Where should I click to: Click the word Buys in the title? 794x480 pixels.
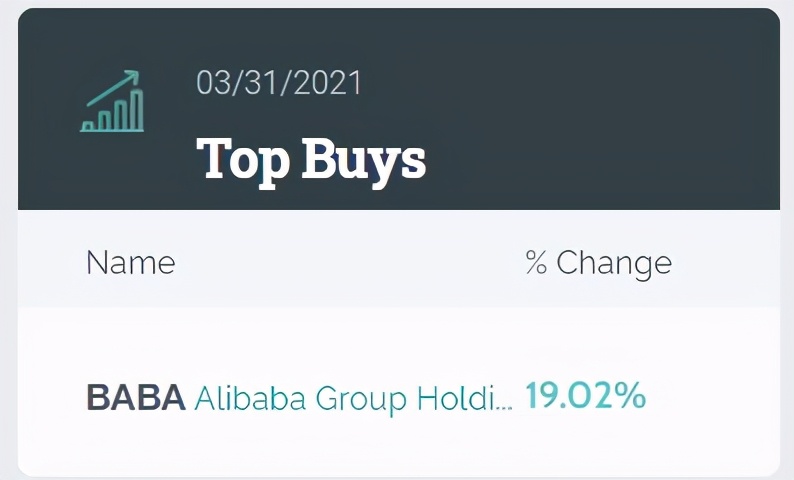(x=364, y=162)
